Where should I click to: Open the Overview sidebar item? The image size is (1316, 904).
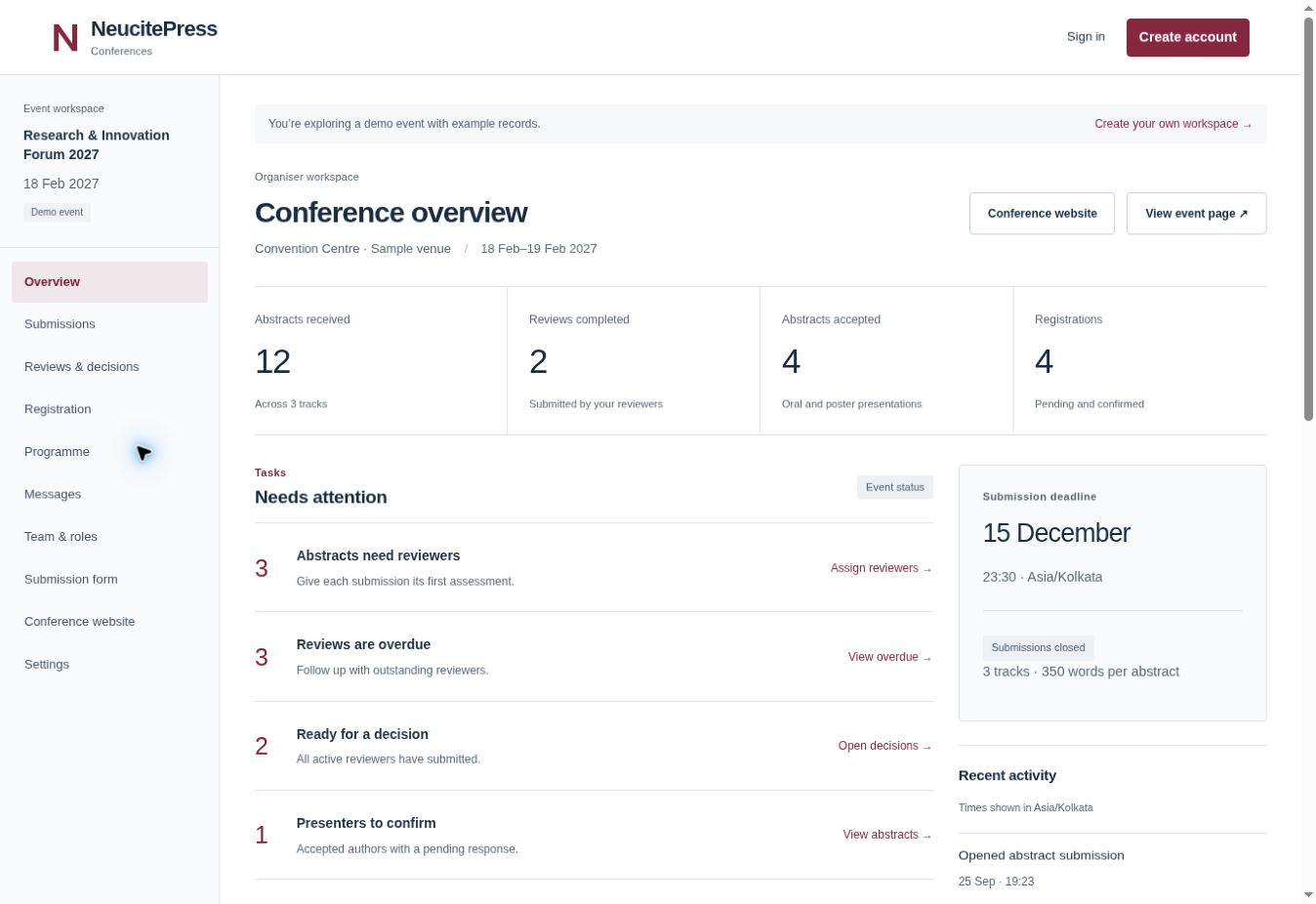click(x=109, y=282)
